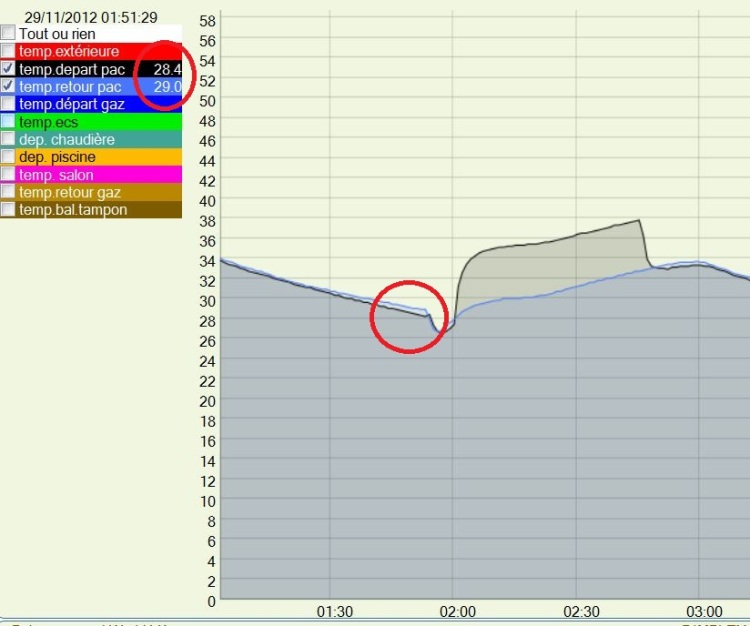Check the temp.retour gaz checkbox
Screen dimensions: 750x626
9,192
